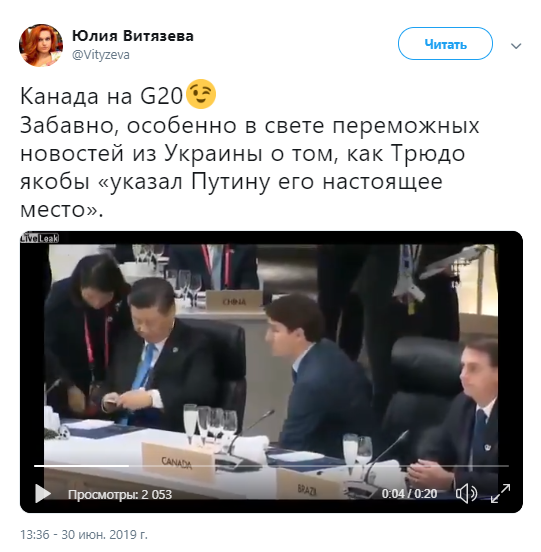Click the CHINA nameplate in video
Viewport: 541px width, 552px height.
(x=234, y=301)
